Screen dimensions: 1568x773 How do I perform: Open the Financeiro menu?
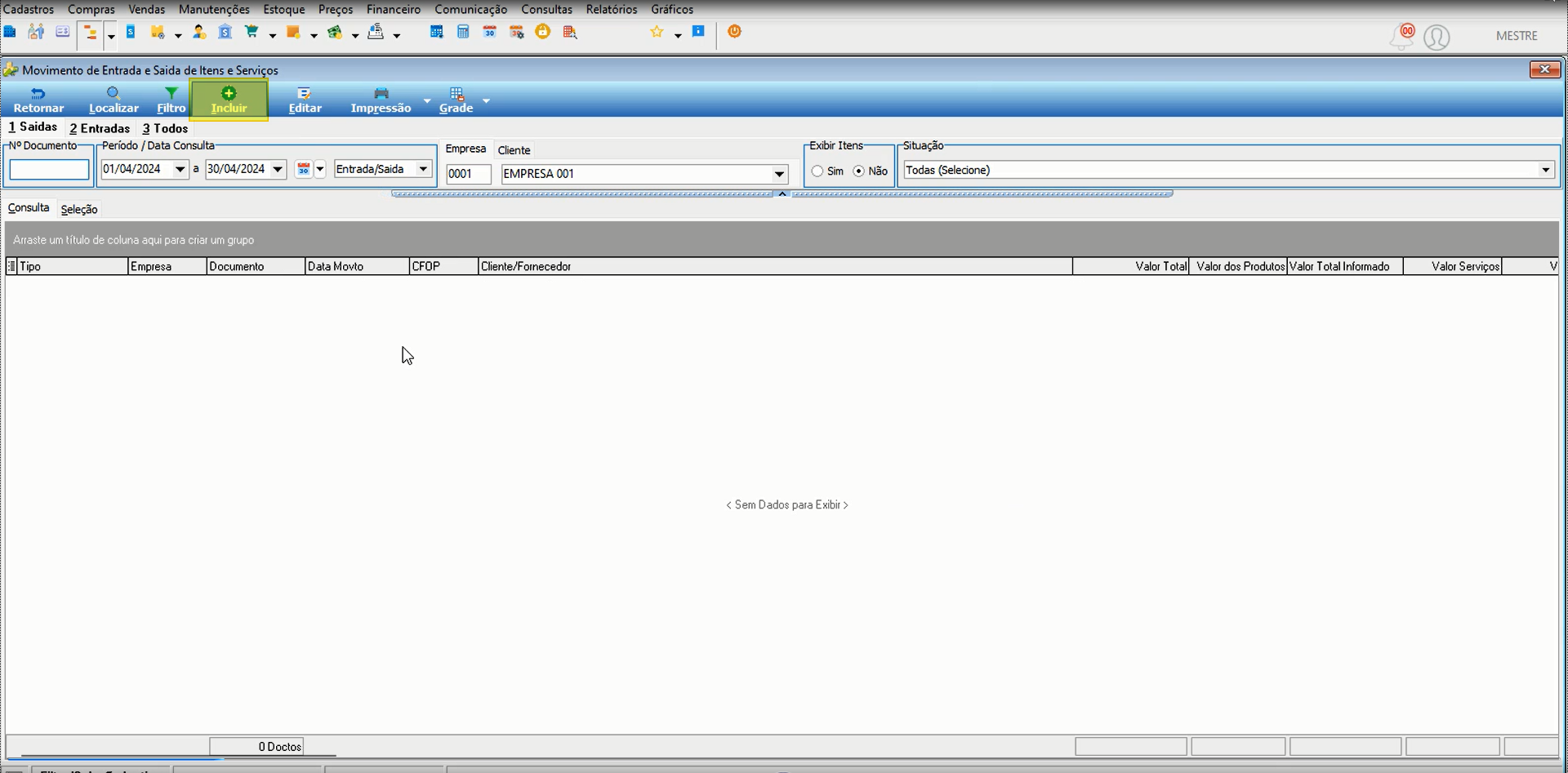(x=394, y=9)
